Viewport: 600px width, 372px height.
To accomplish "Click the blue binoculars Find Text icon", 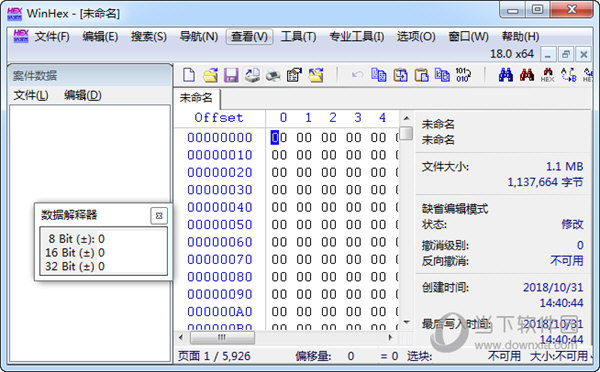I will pyautogui.click(x=506, y=75).
